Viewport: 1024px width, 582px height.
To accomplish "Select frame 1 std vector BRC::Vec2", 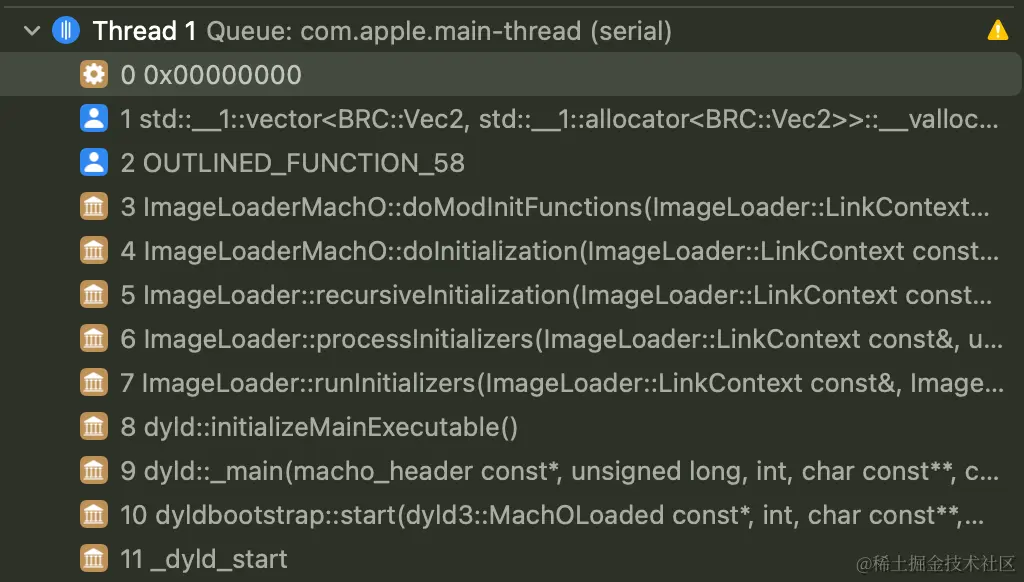I will pyautogui.click(x=511, y=119).
